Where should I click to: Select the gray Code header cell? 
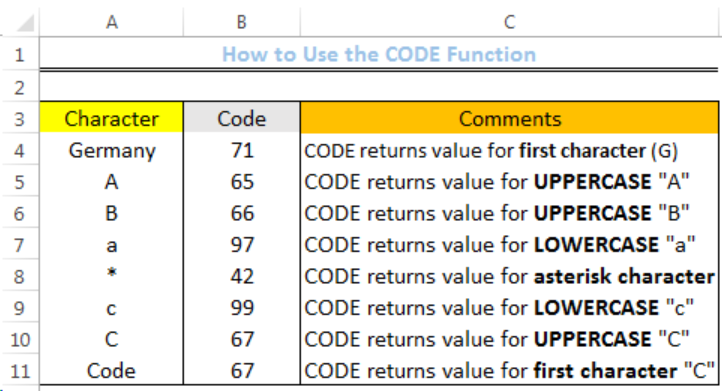[x=242, y=118]
